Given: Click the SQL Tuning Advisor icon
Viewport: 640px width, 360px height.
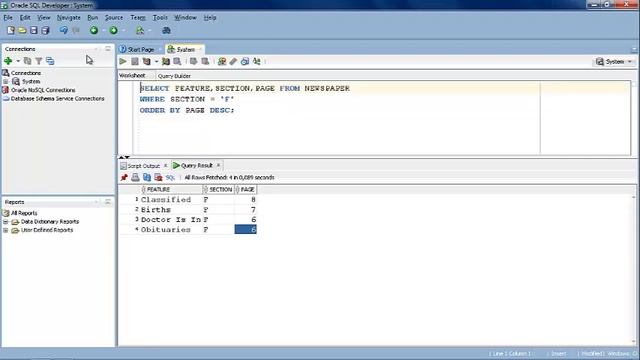Looking at the screenshot, I should [177, 62].
